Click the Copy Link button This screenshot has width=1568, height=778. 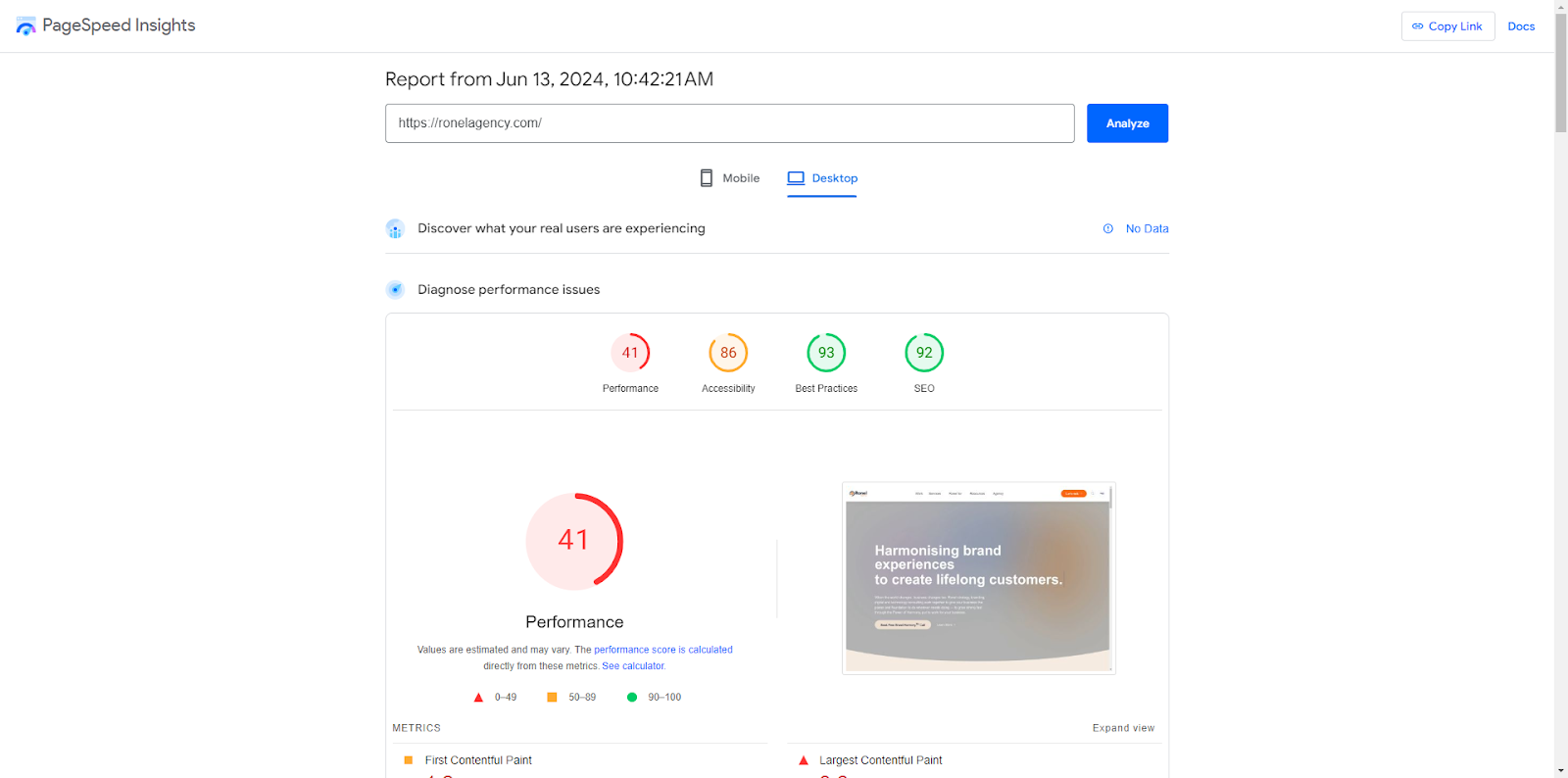point(1447,26)
